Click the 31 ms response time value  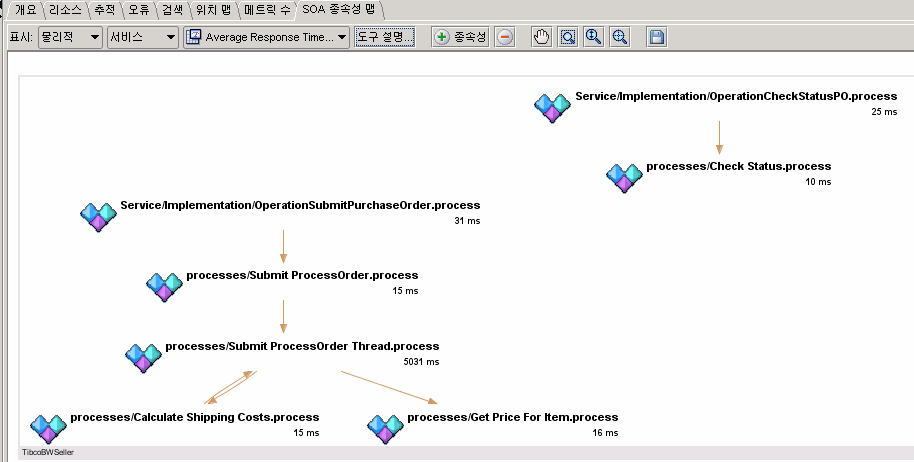tap(467, 221)
